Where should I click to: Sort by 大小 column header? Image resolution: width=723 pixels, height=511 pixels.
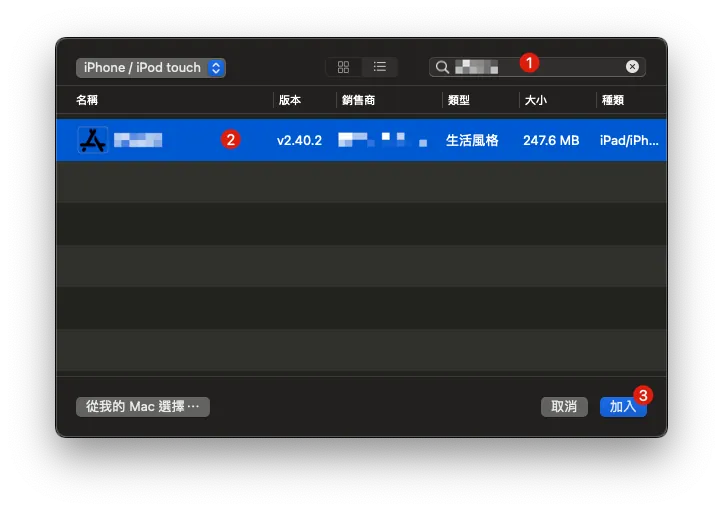pyautogui.click(x=535, y=101)
